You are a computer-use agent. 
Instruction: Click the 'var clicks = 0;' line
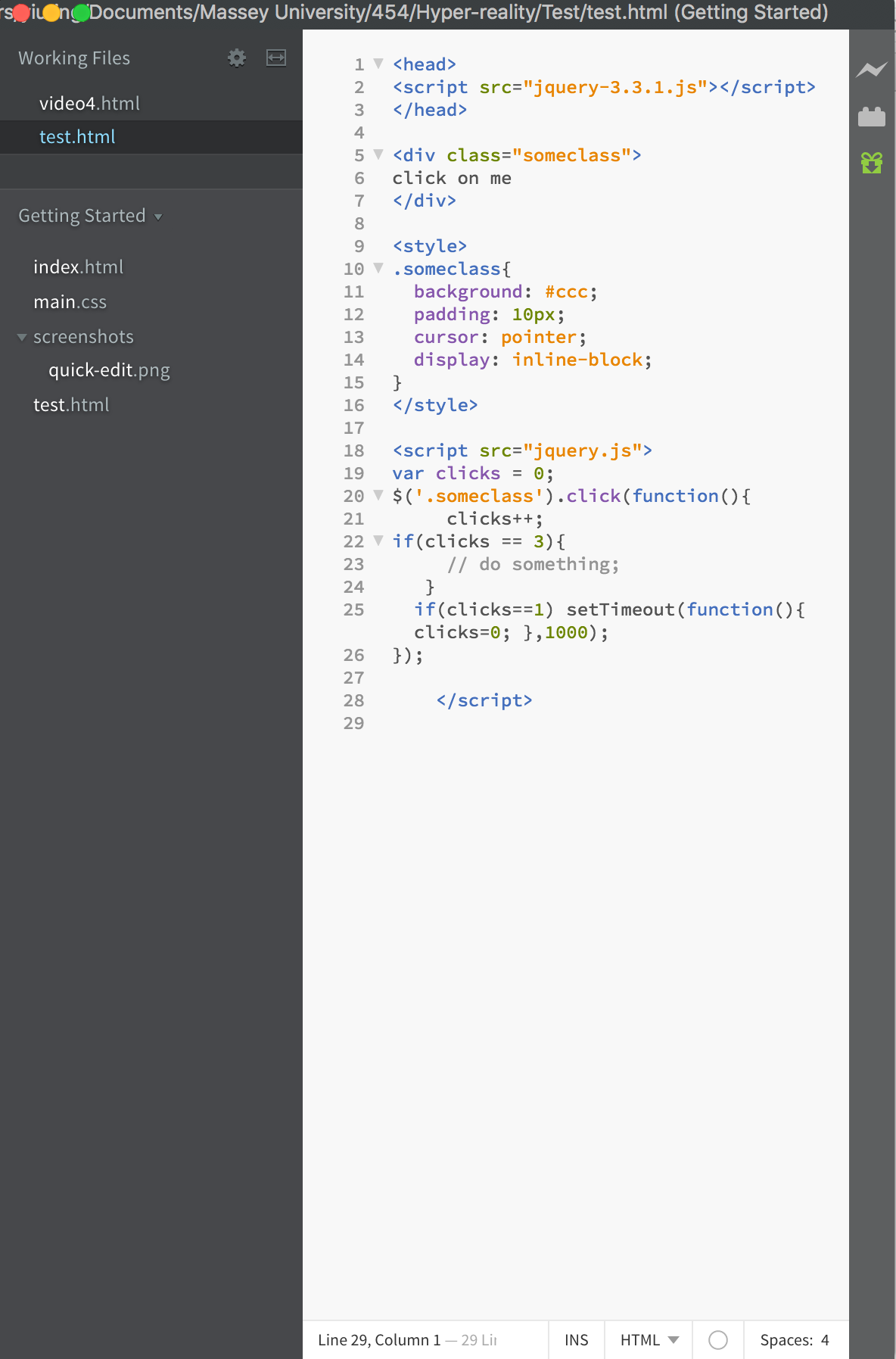pos(473,474)
